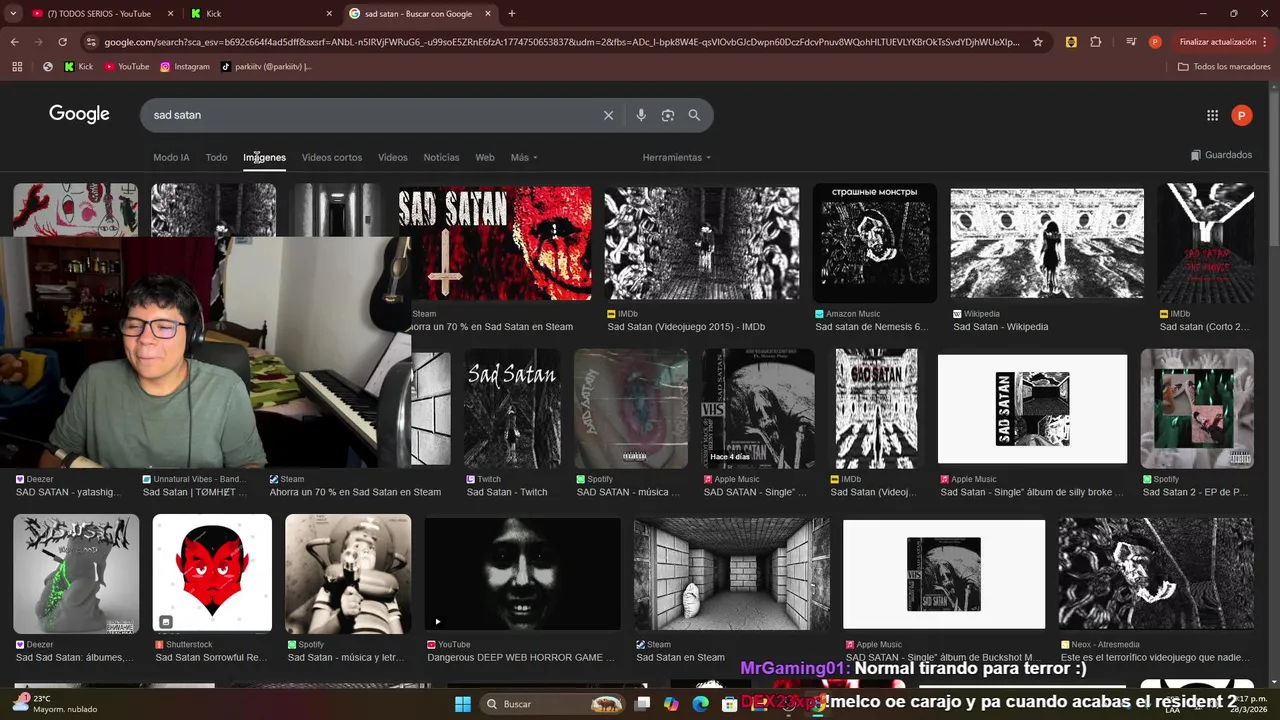Open the Chrome profile icon in toolbar

click(x=1155, y=42)
